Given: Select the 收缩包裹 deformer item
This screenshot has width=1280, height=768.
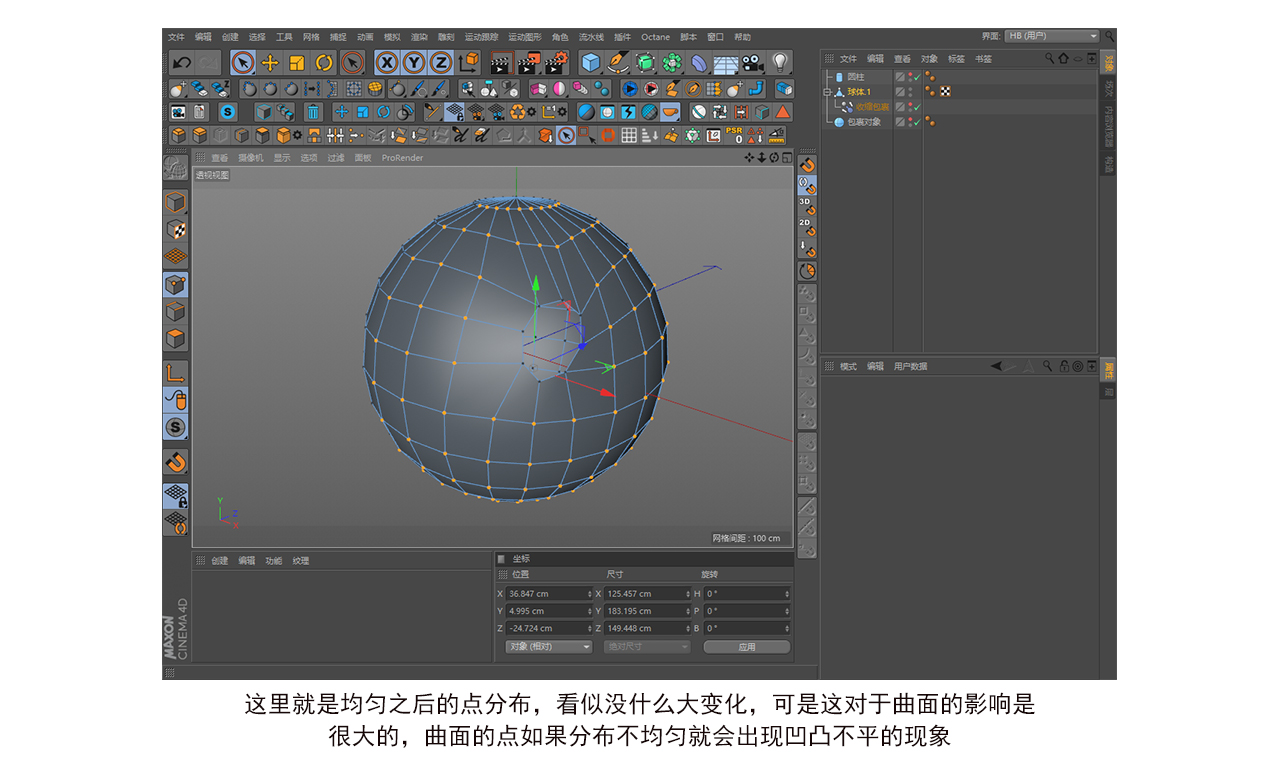Looking at the screenshot, I should pyautogui.click(x=872, y=107).
